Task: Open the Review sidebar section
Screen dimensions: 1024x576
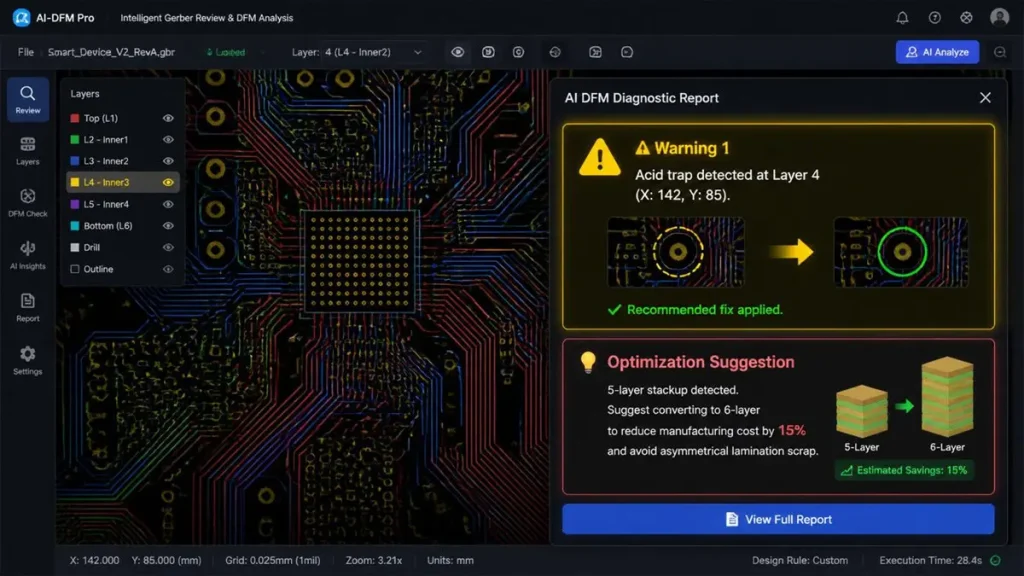Action: [x=27, y=100]
